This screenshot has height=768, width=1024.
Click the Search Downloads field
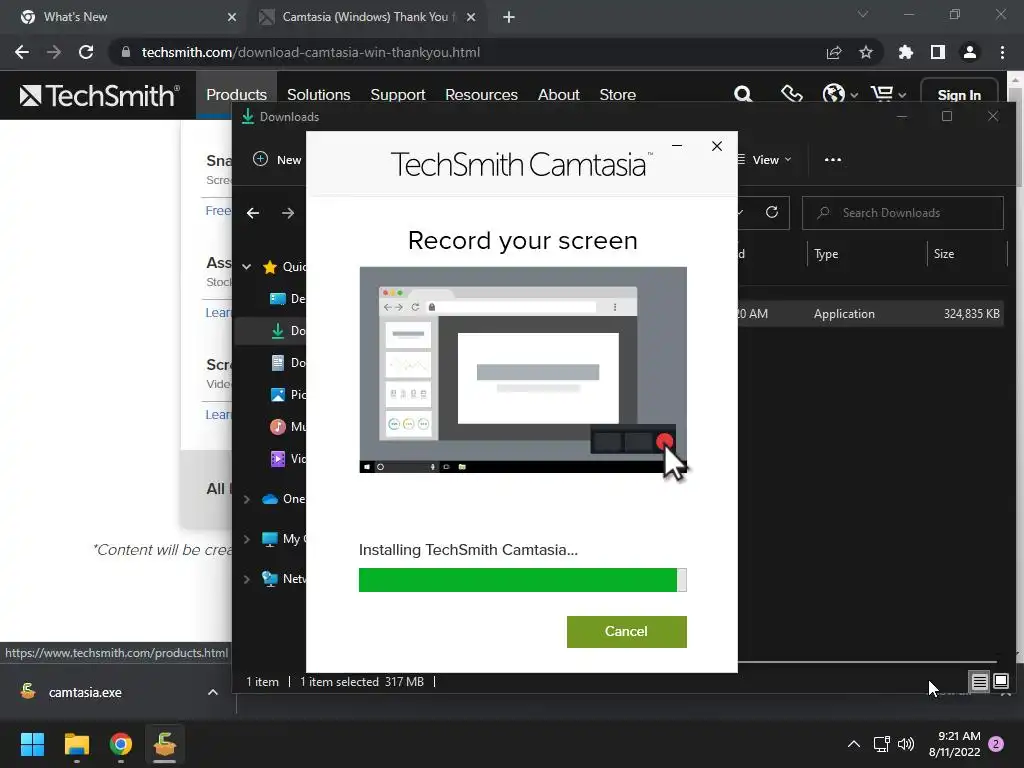(x=903, y=213)
